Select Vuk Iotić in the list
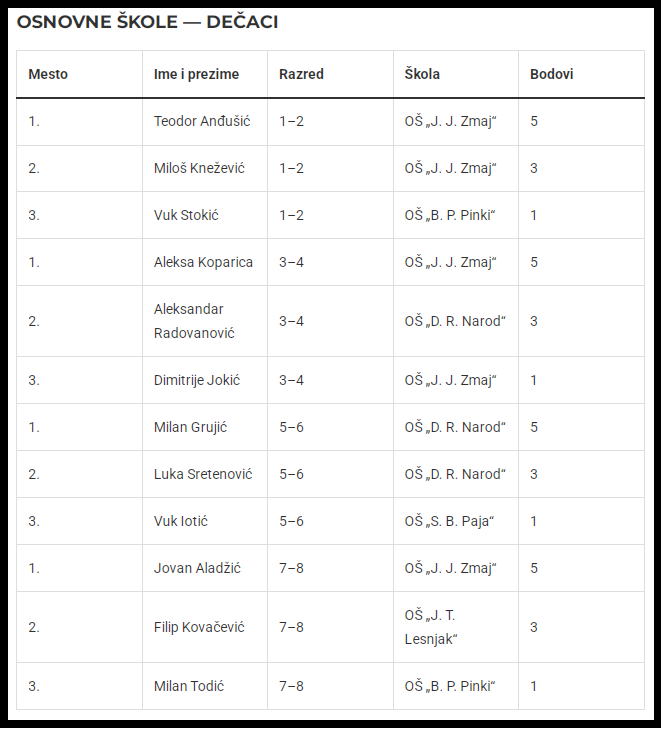 [x=181, y=521]
